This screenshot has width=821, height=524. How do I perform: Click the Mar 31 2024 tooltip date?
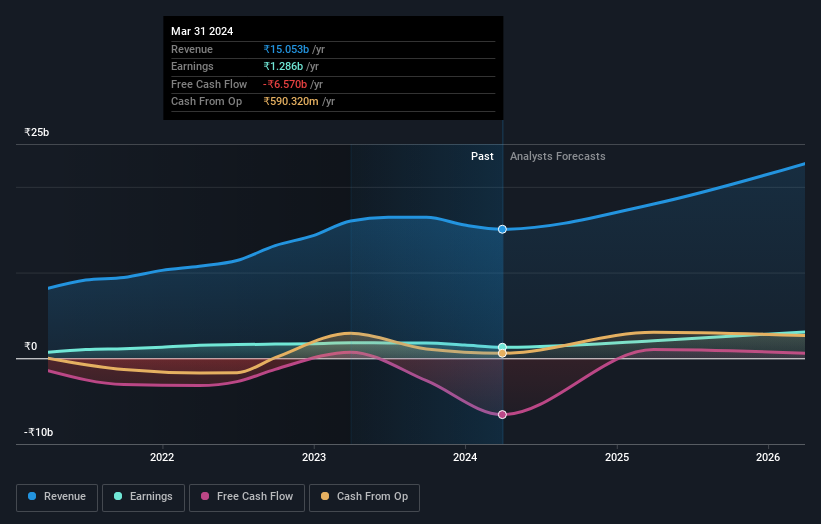click(202, 31)
